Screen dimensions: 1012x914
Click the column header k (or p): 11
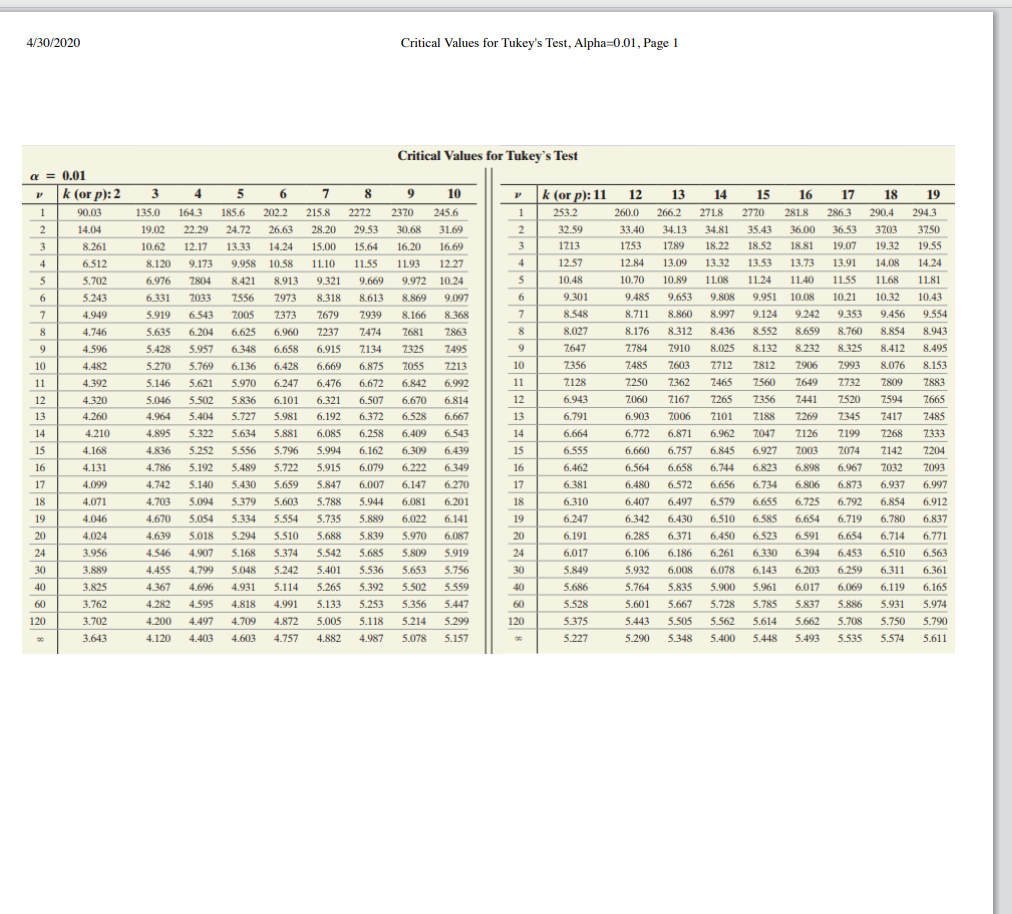(x=574, y=194)
